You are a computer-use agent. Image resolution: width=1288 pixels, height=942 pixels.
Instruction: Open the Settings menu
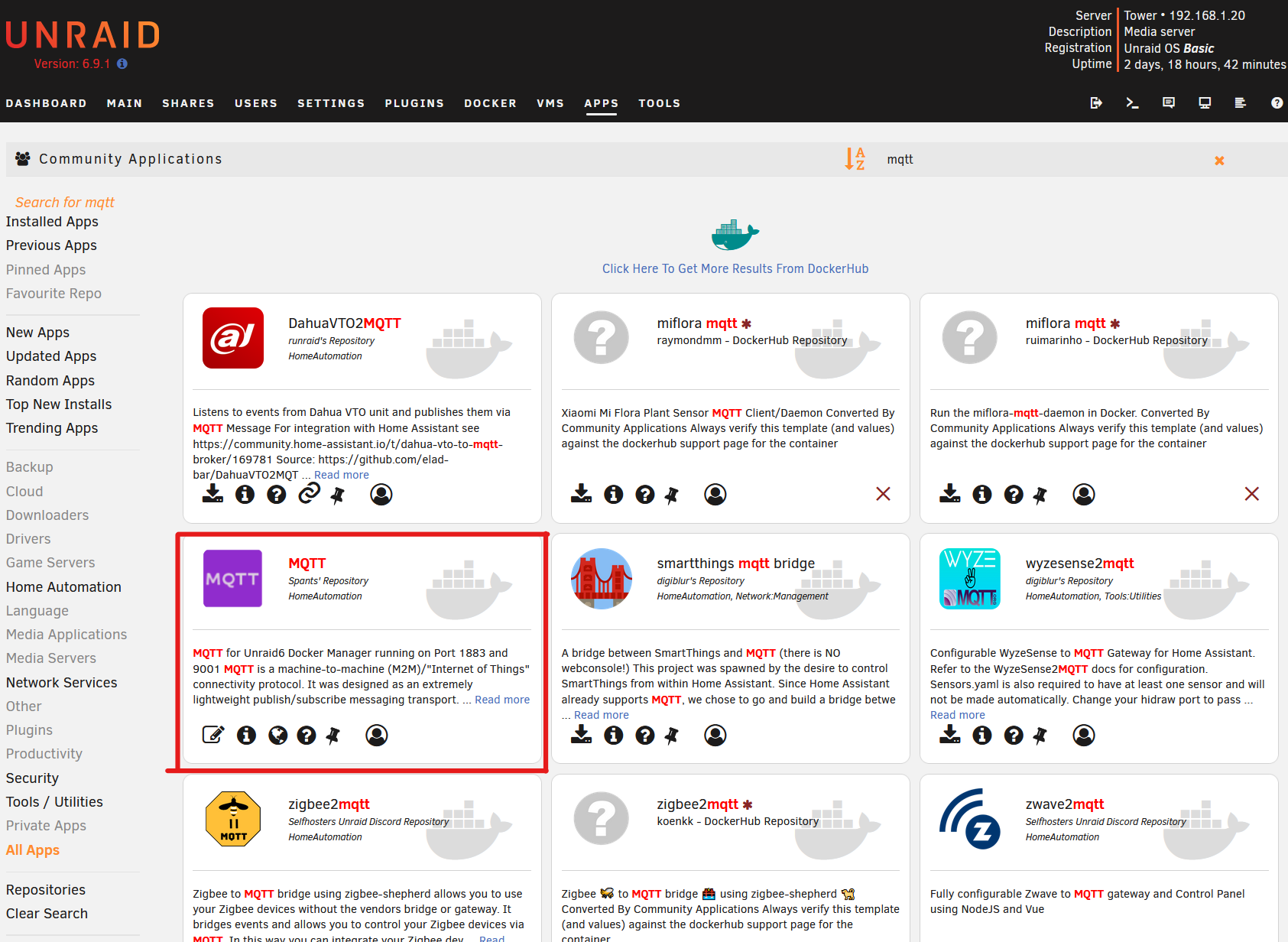331,103
